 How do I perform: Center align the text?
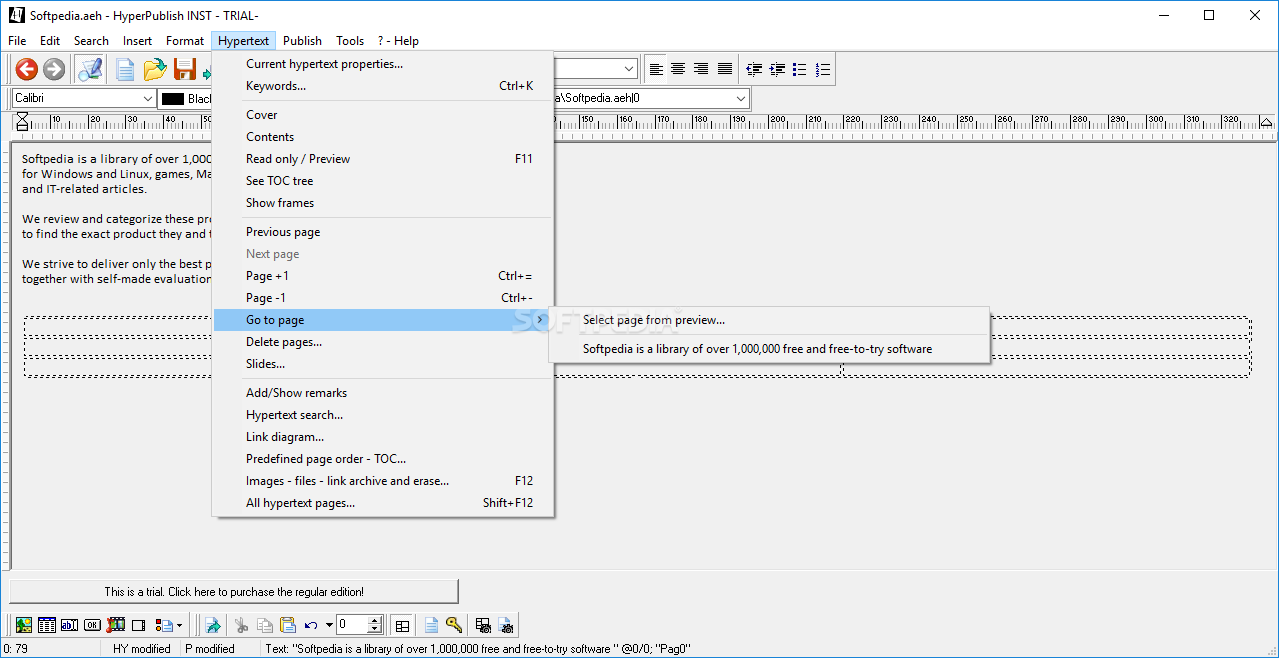[678, 69]
